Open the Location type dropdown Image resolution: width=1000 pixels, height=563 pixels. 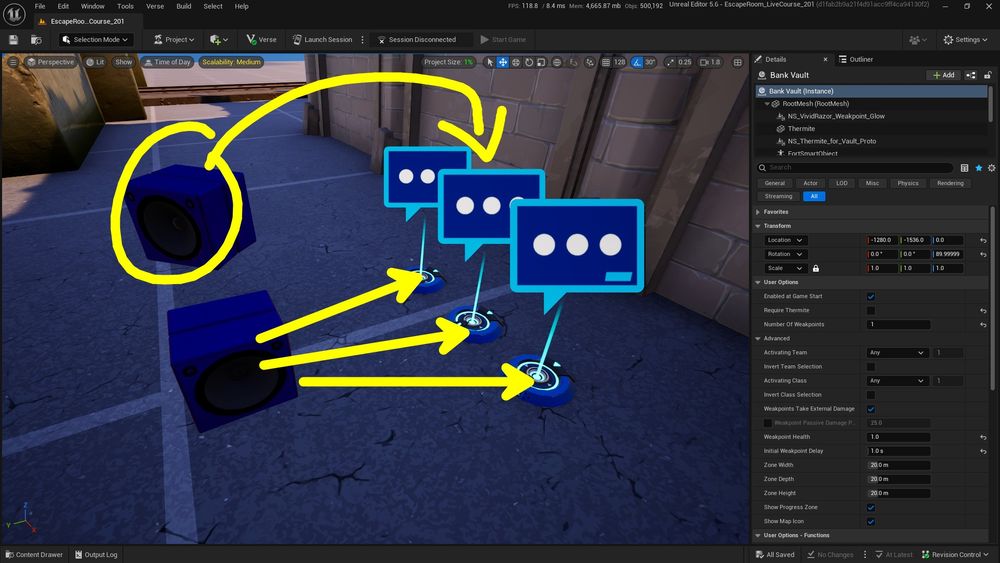click(784, 240)
